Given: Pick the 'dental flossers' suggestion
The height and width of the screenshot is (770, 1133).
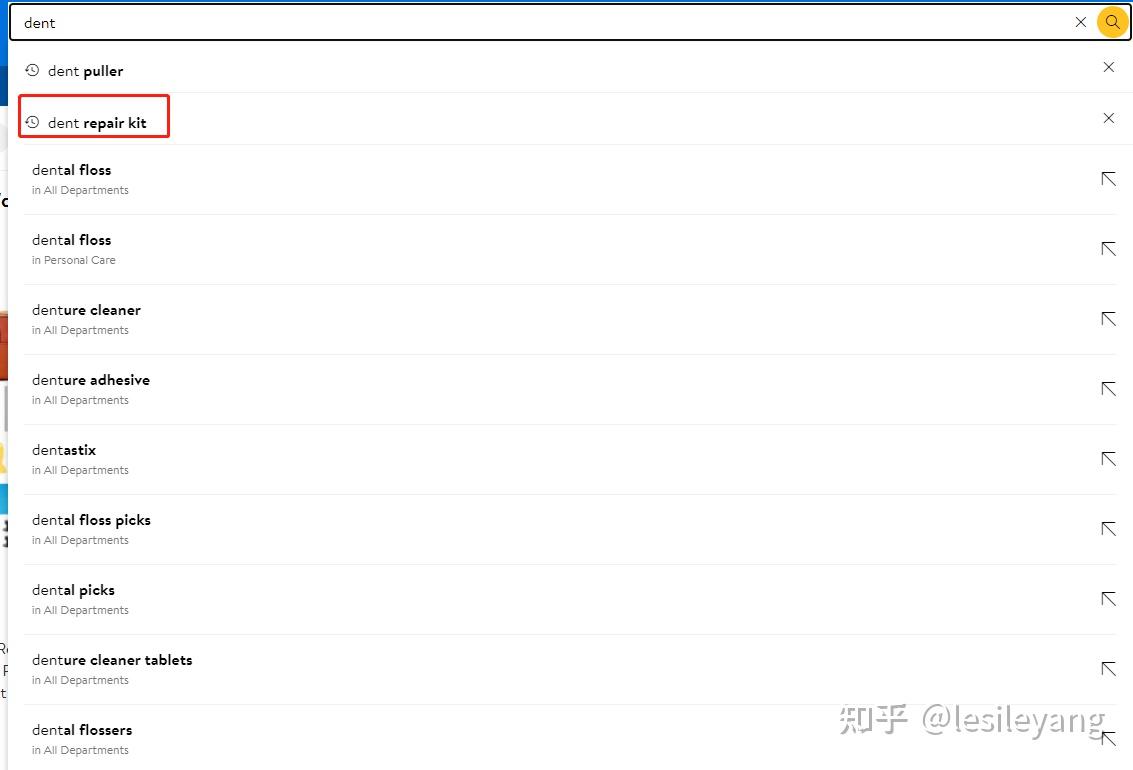Looking at the screenshot, I should pos(82,730).
